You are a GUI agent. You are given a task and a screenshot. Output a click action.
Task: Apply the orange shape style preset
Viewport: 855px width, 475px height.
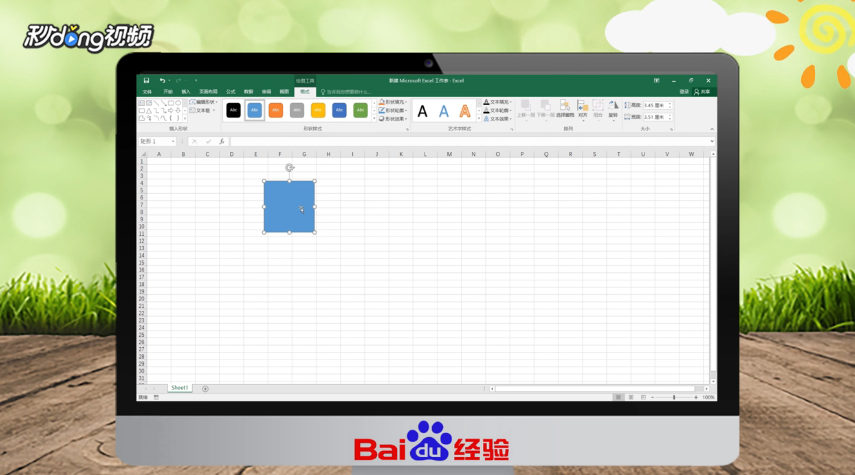[276, 110]
